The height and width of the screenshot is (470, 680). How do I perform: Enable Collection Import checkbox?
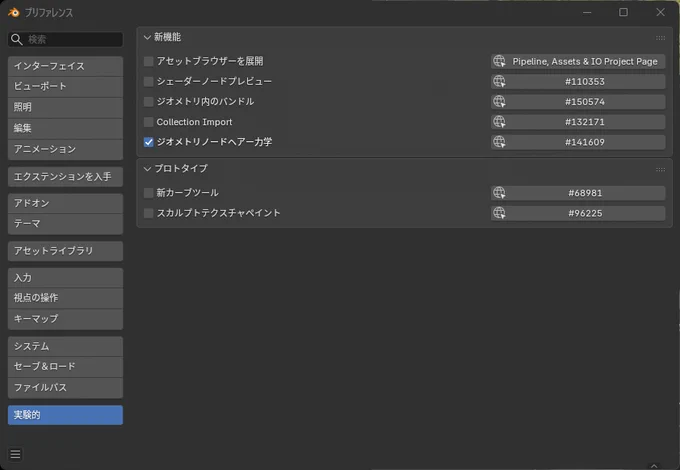click(148, 122)
